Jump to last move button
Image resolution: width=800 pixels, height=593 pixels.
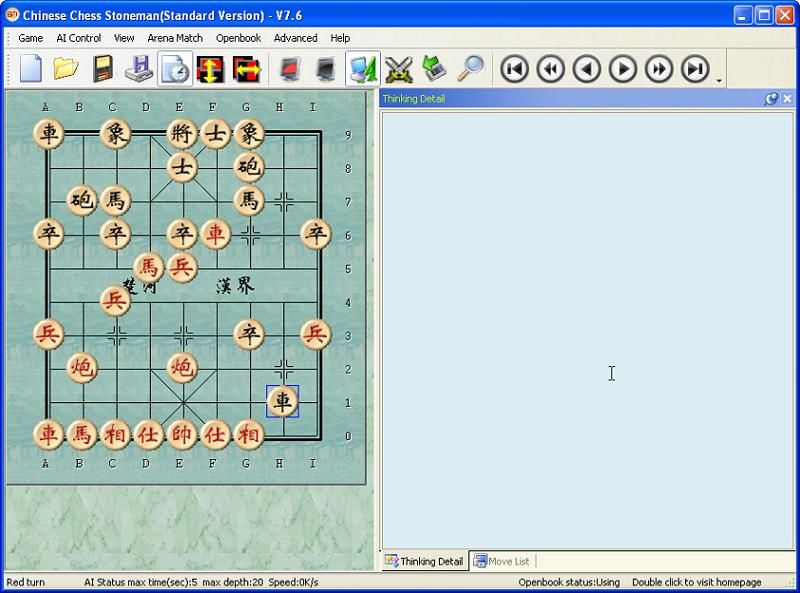(x=695, y=68)
